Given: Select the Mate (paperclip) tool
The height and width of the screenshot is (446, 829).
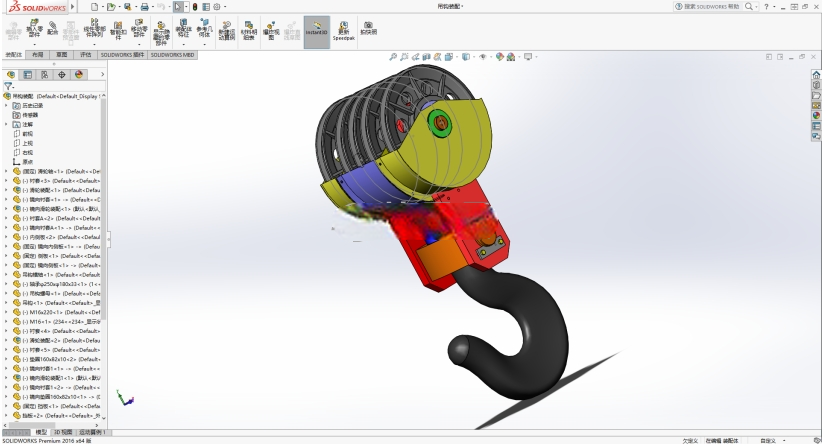Looking at the screenshot, I should 53,29.
